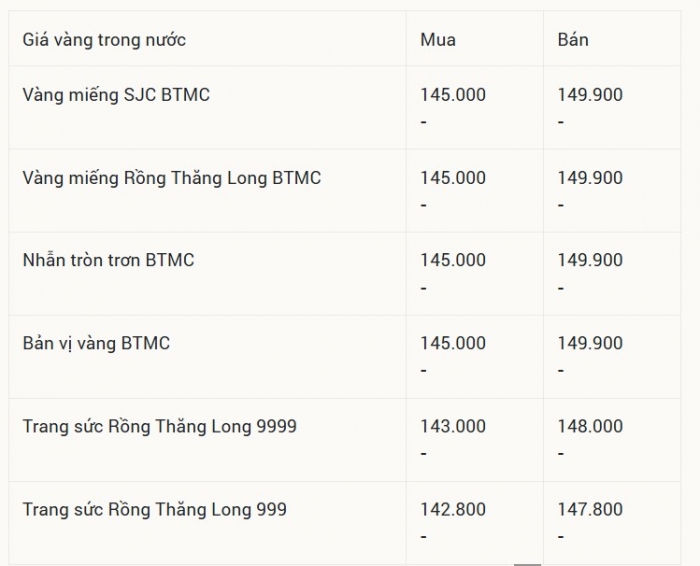Click the buy price for Vàng miếng Rồng Thăng Long
Viewport: 700px width, 566px height.
(x=453, y=178)
